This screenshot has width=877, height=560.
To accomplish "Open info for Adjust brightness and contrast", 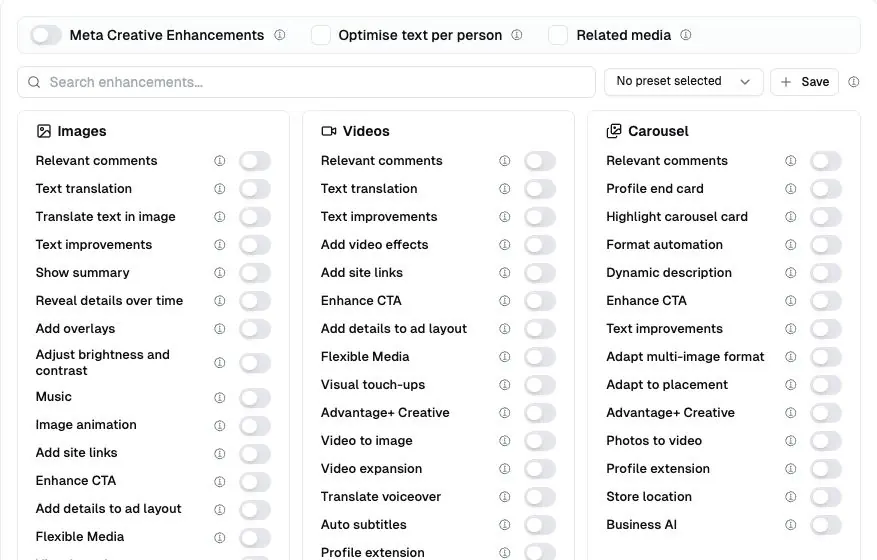I will click(x=220, y=363).
